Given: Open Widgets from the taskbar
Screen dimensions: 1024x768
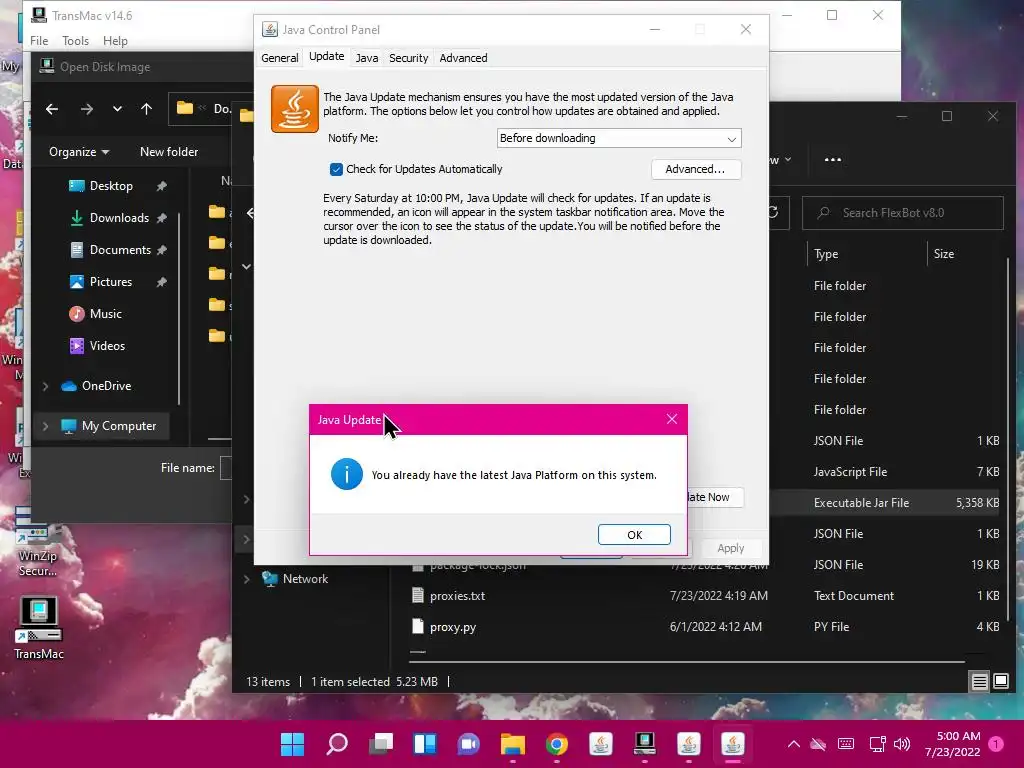Looking at the screenshot, I should click(424, 744).
